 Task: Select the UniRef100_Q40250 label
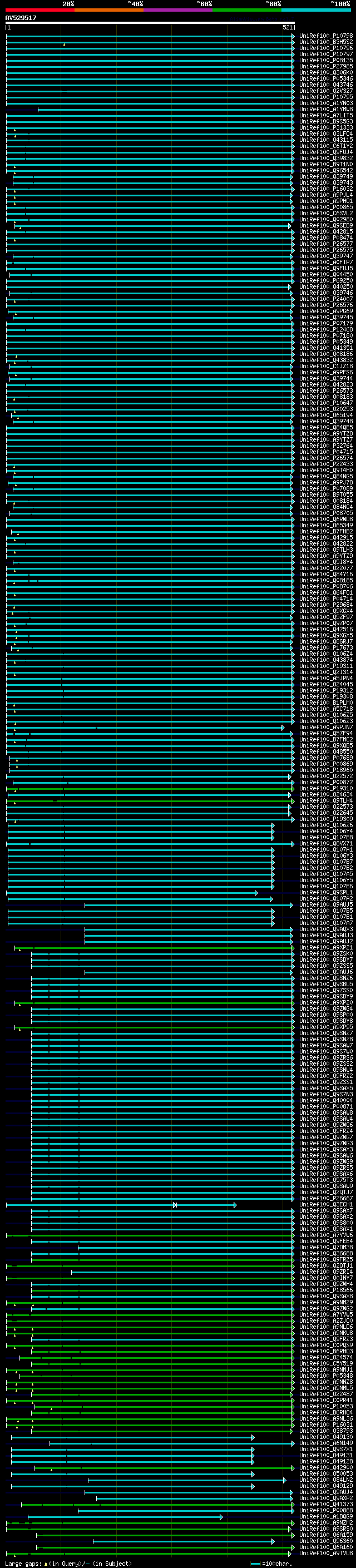click(326, 286)
